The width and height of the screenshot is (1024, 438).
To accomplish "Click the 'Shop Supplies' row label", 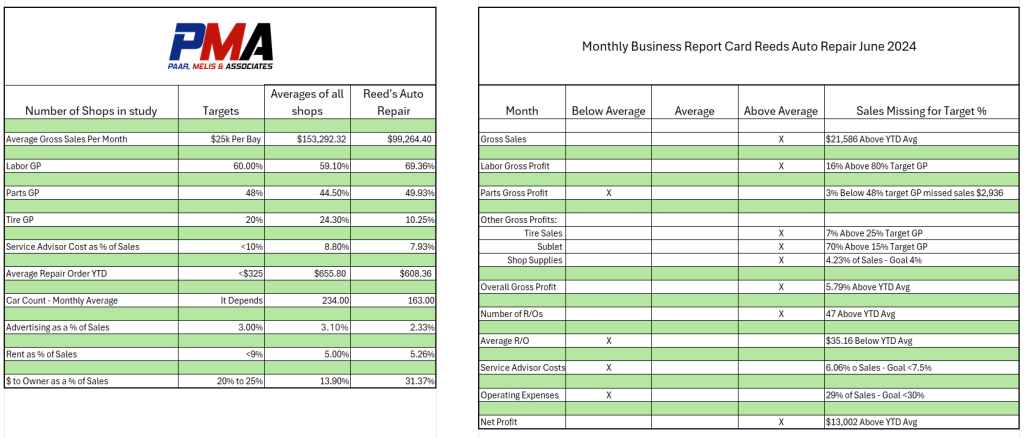I will pyautogui.click(x=535, y=260).
